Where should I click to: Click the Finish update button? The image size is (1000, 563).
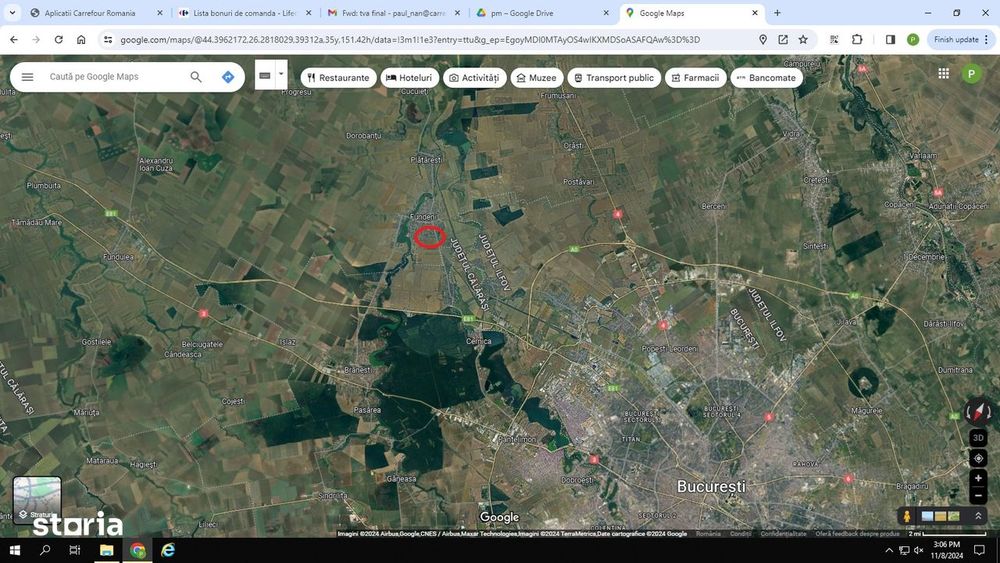pos(956,40)
